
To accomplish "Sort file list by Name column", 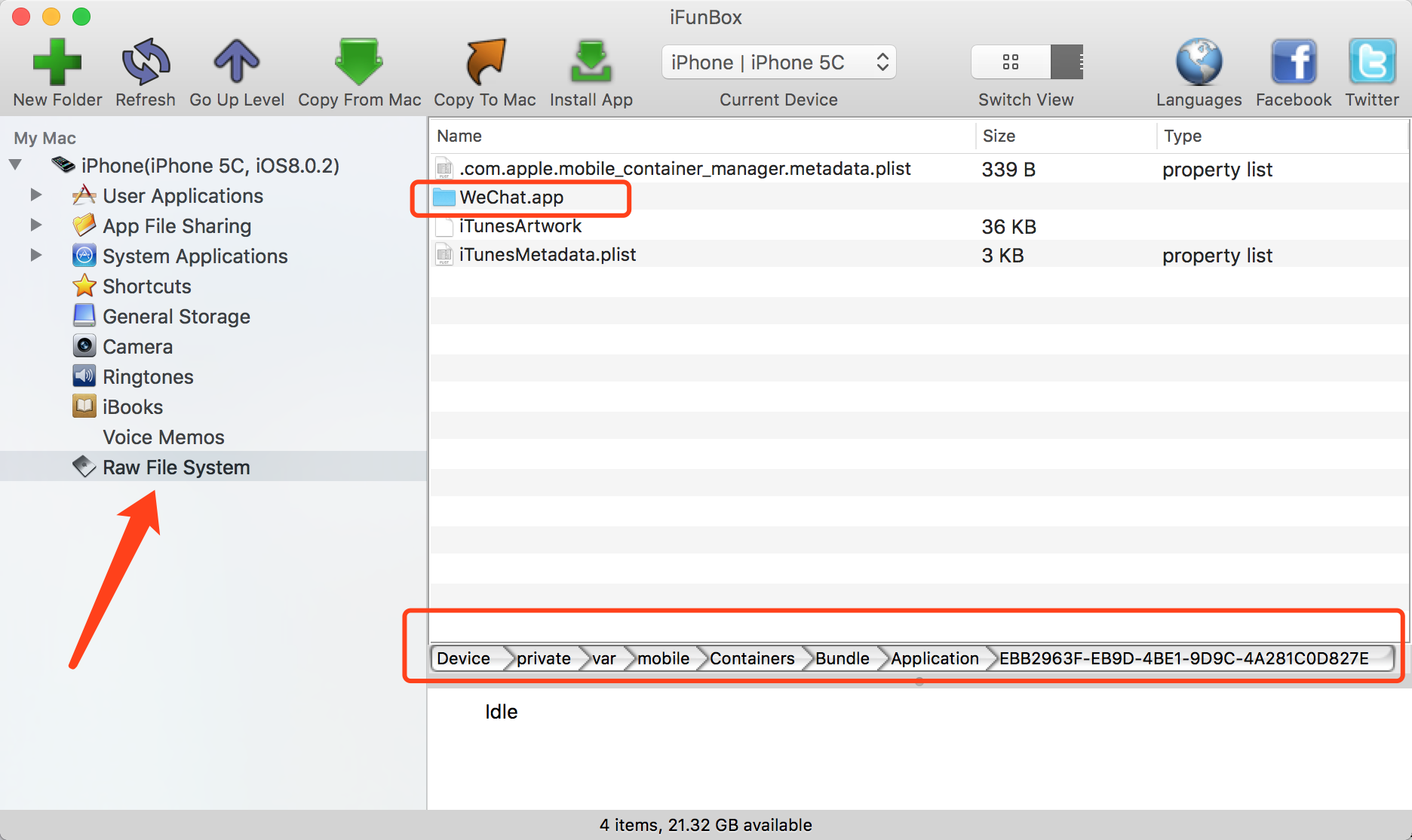I will pos(702,136).
